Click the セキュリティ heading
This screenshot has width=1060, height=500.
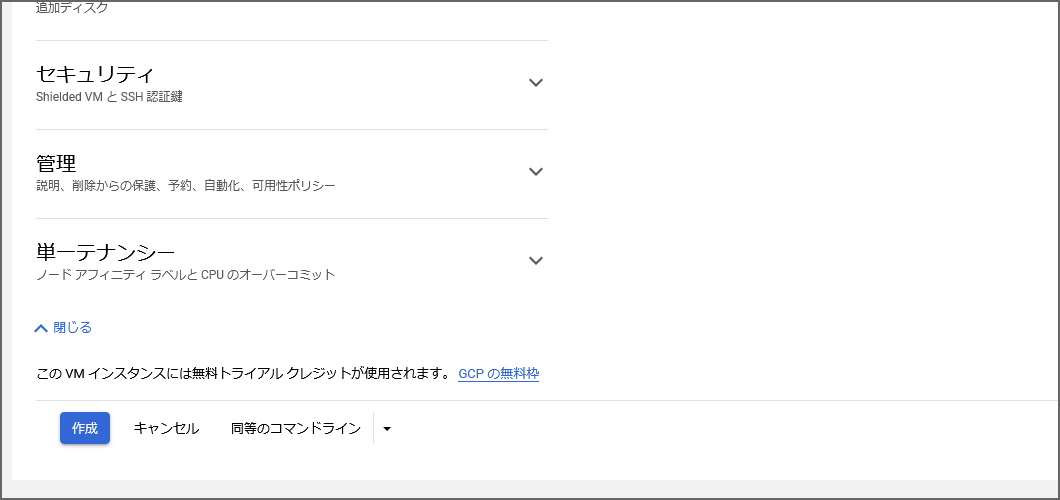pos(95,74)
